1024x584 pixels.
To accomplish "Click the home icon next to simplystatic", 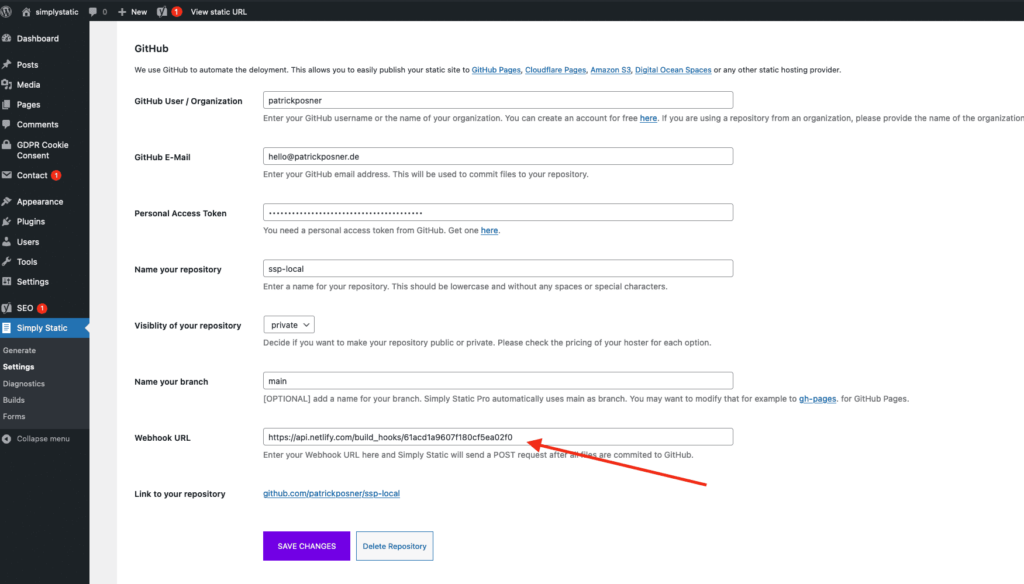I will [26, 12].
